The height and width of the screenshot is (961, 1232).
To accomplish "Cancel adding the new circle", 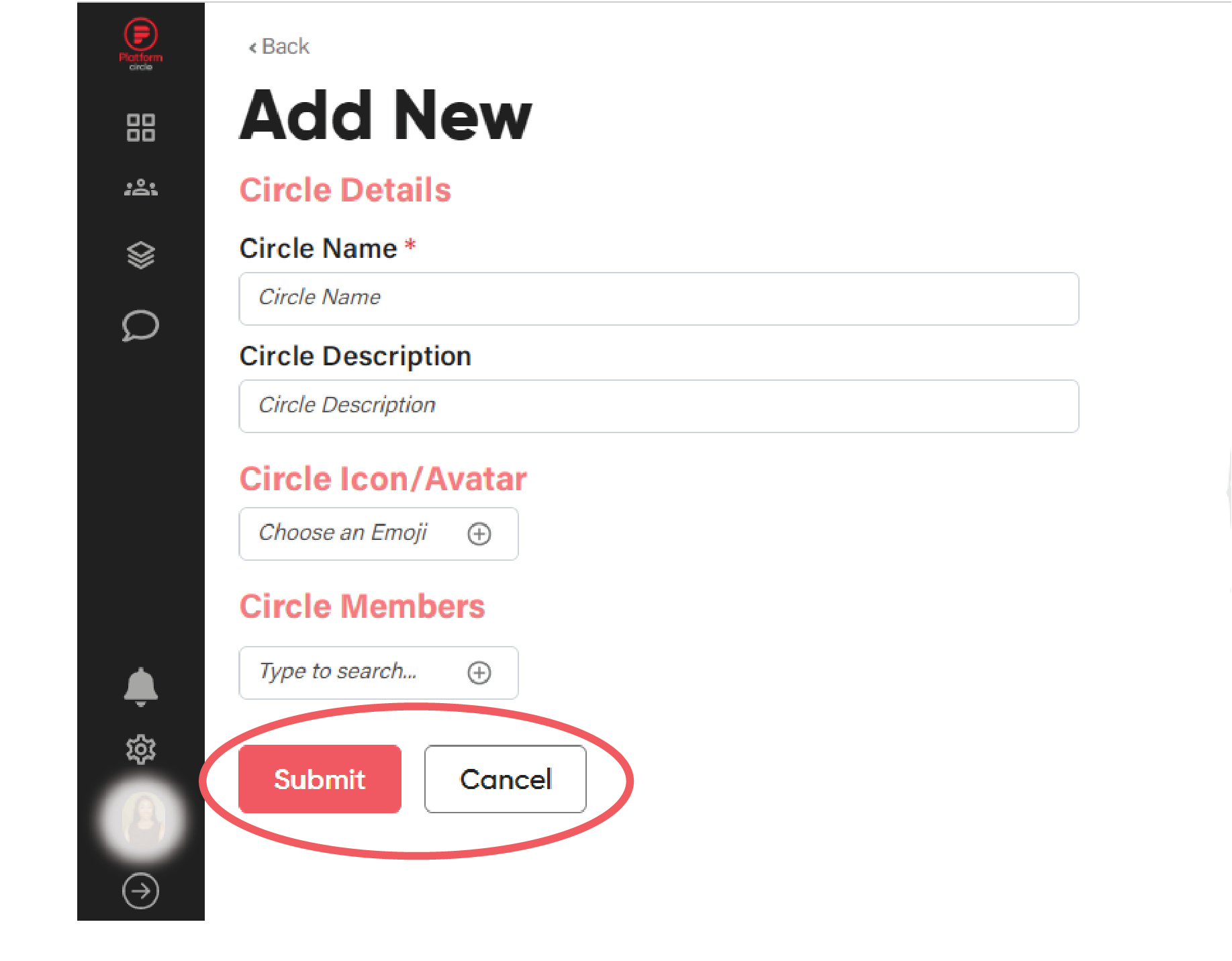I will (506, 779).
